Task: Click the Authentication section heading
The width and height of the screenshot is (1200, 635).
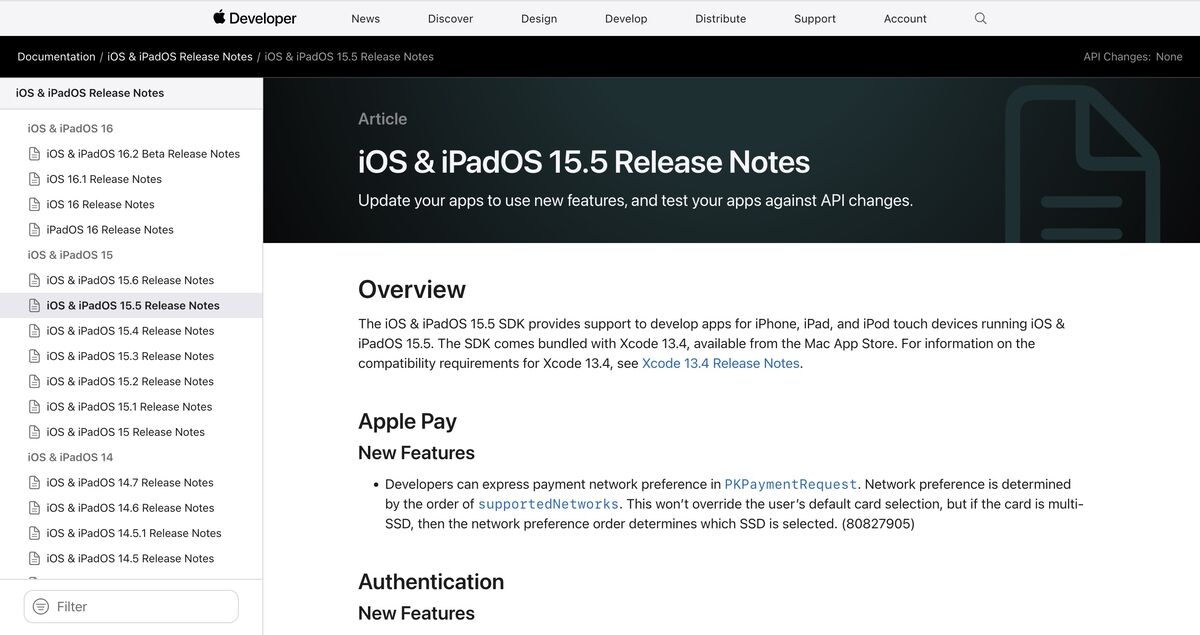Action: tap(431, 582)
